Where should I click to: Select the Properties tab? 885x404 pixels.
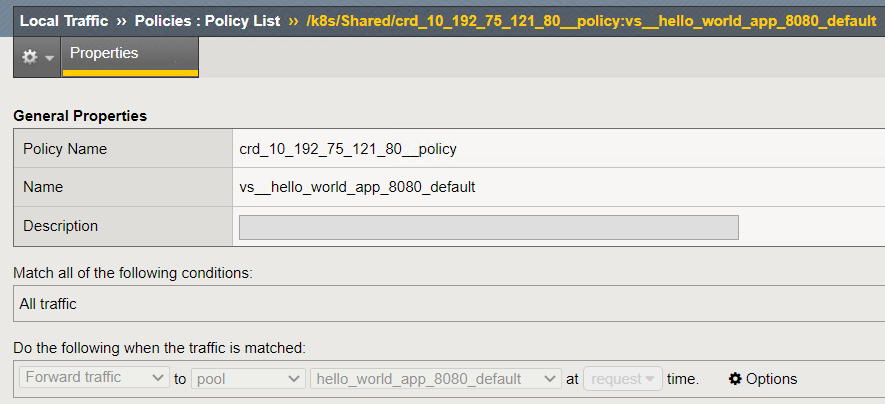click(130, 57)
